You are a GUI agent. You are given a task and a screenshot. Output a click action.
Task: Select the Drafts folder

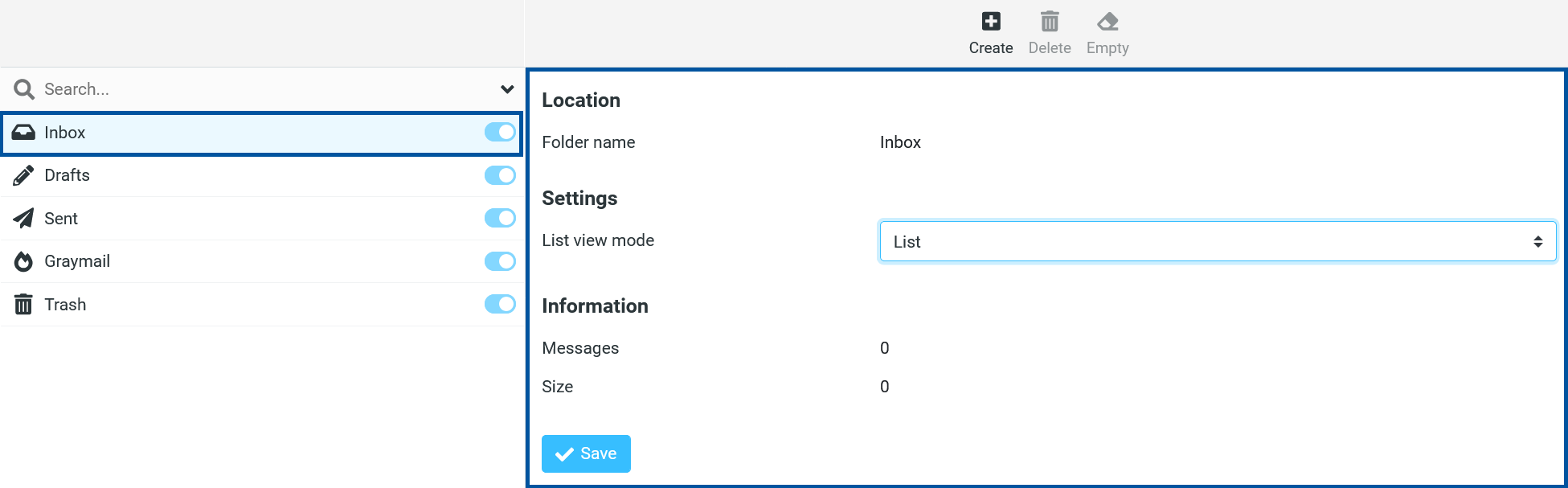pyautogui.click(x=262, y=175)
